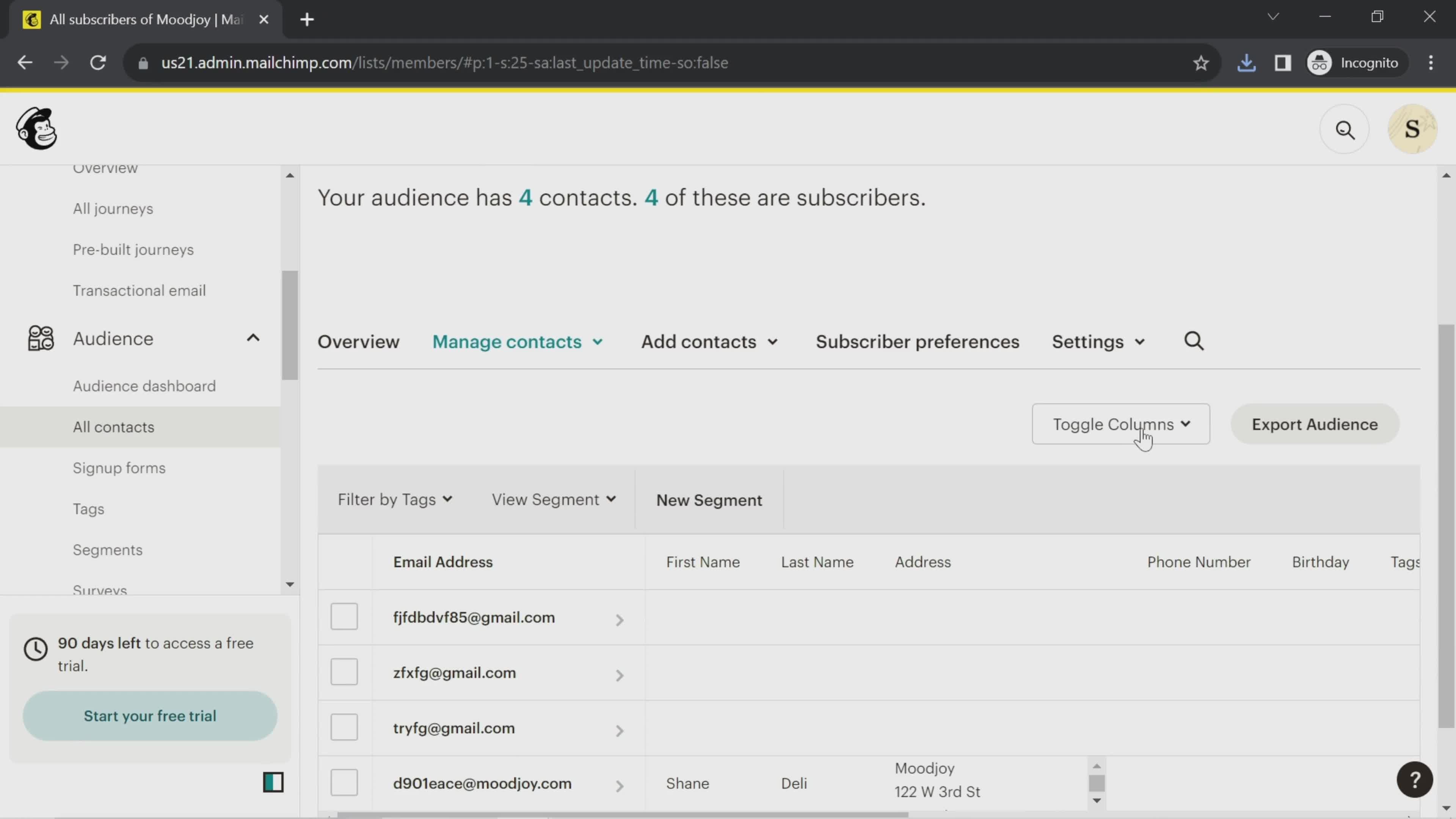Screen dimensions: 1456x819
Task: Close the Moodjoy subscribers tab
Action: [x=264, y=20]
